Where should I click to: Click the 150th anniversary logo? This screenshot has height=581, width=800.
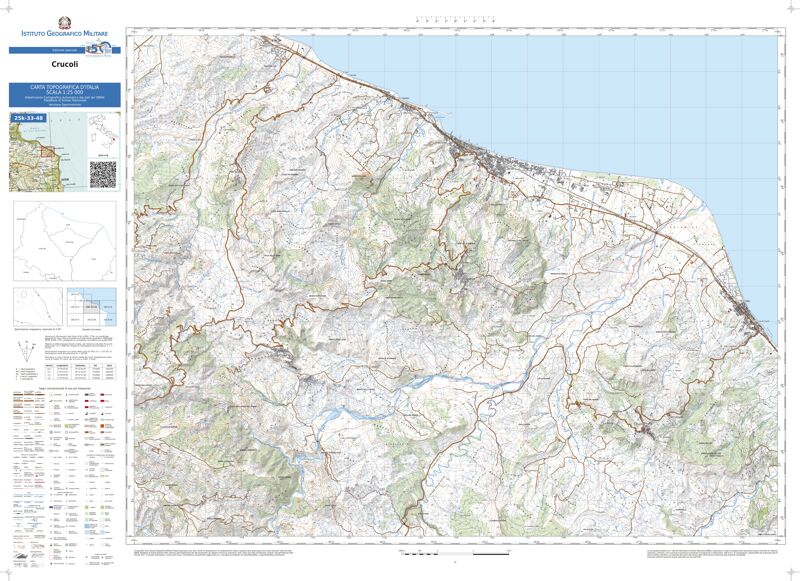(x=97, y=48)
